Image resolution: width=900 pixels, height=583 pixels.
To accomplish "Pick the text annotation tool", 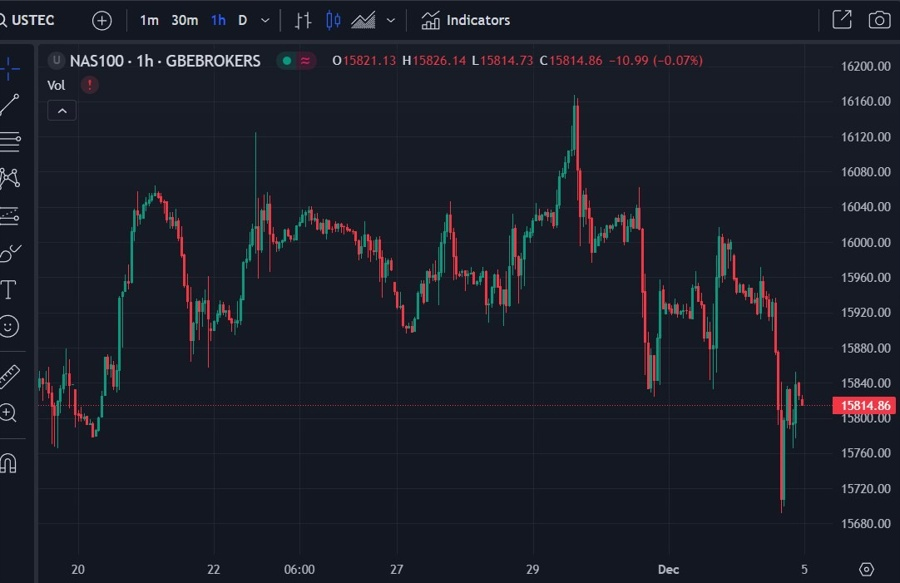I will pyautogui.click(x=9, y=290).
